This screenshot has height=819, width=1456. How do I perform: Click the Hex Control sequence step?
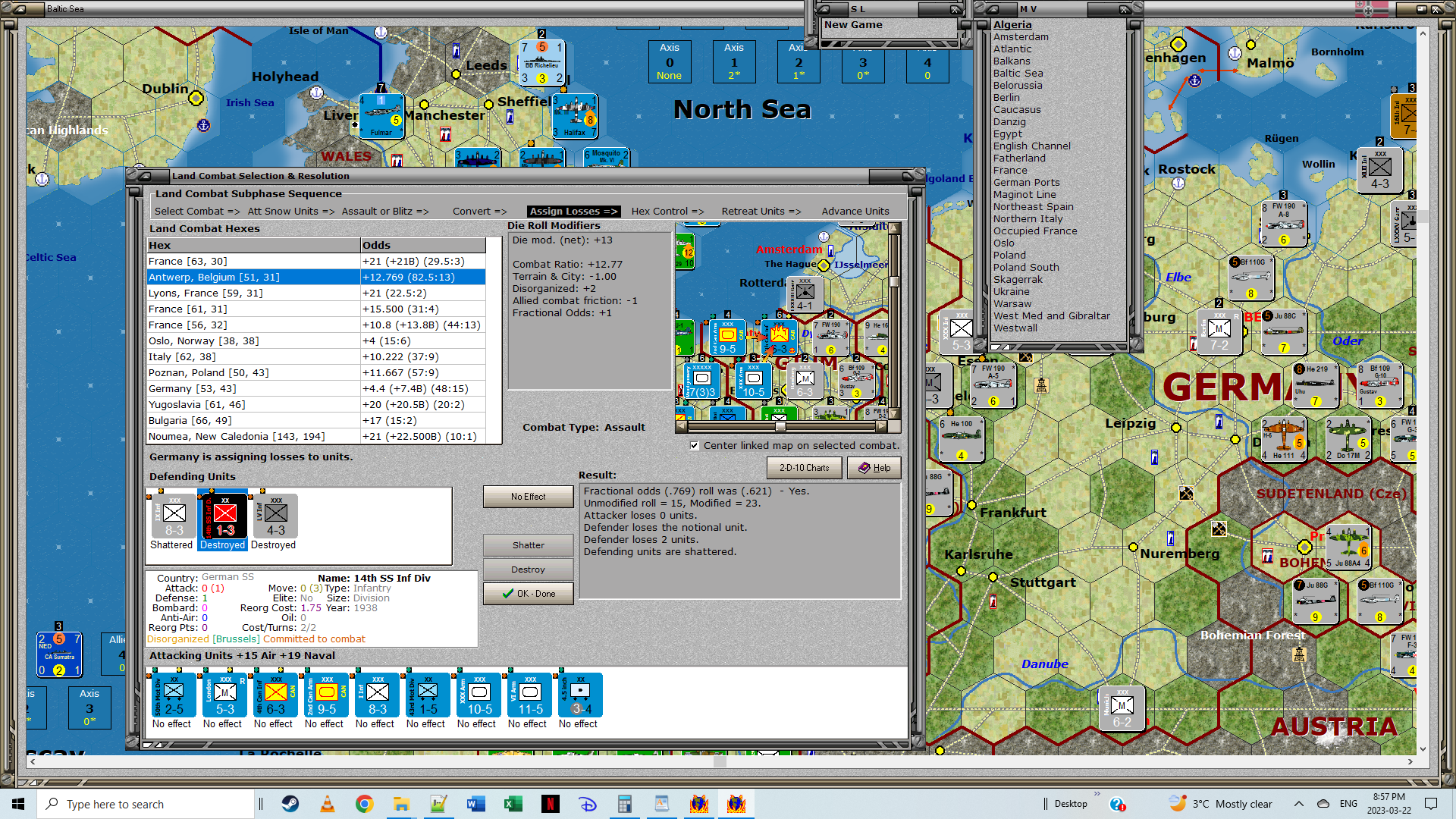667,212
